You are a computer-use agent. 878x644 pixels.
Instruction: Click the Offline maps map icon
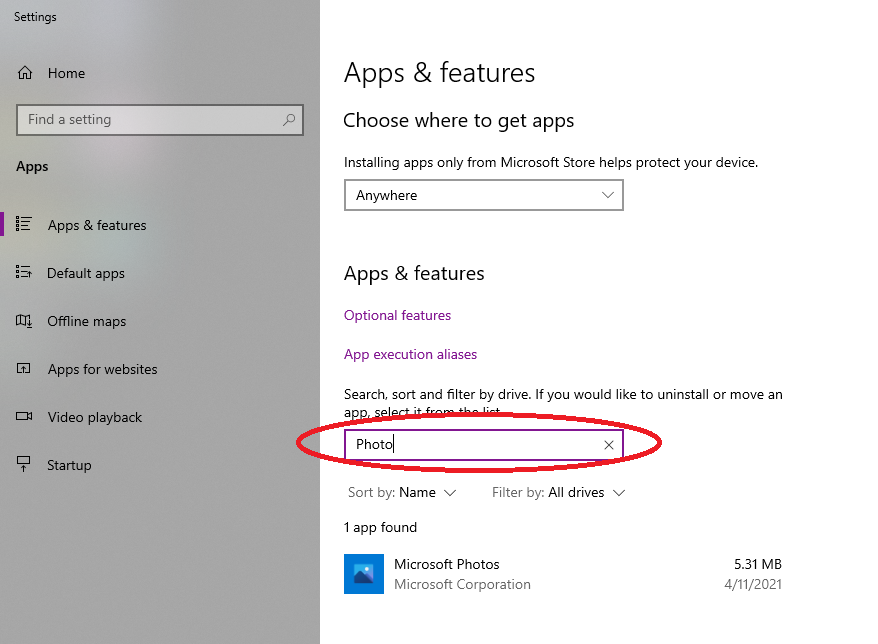[x=24, y=321]
